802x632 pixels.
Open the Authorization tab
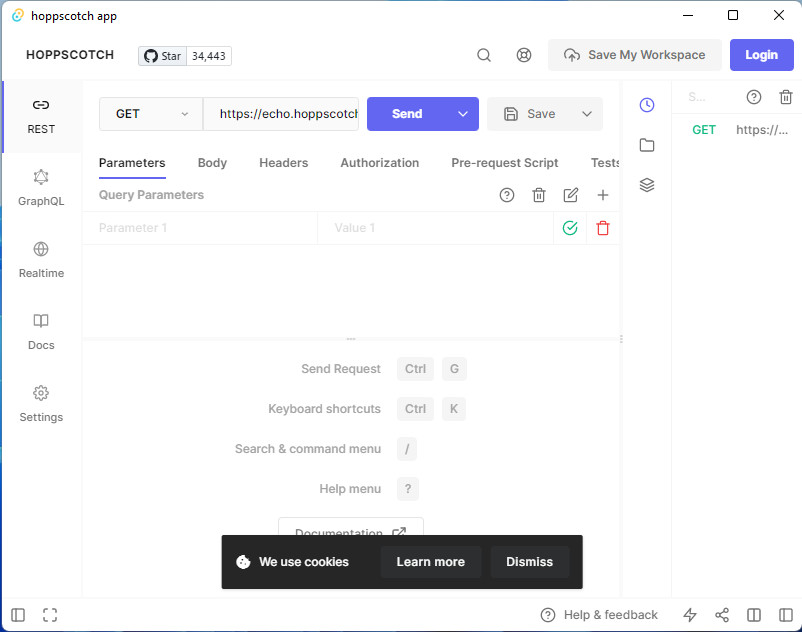click(380, 163)
